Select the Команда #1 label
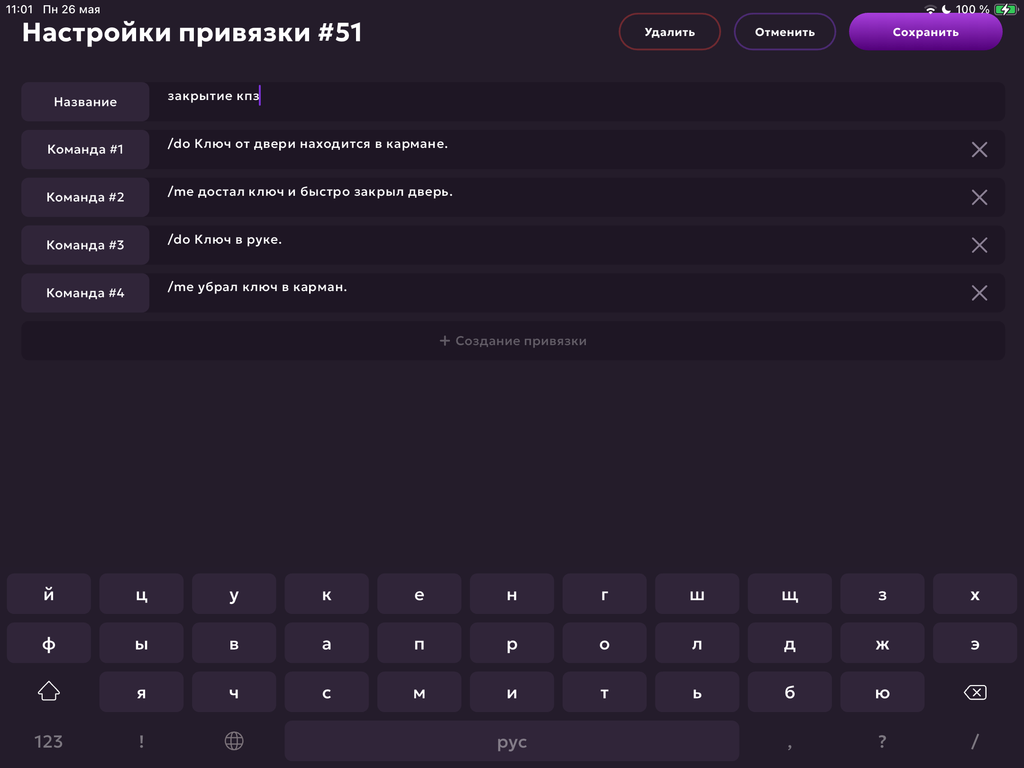 point(86,150)
